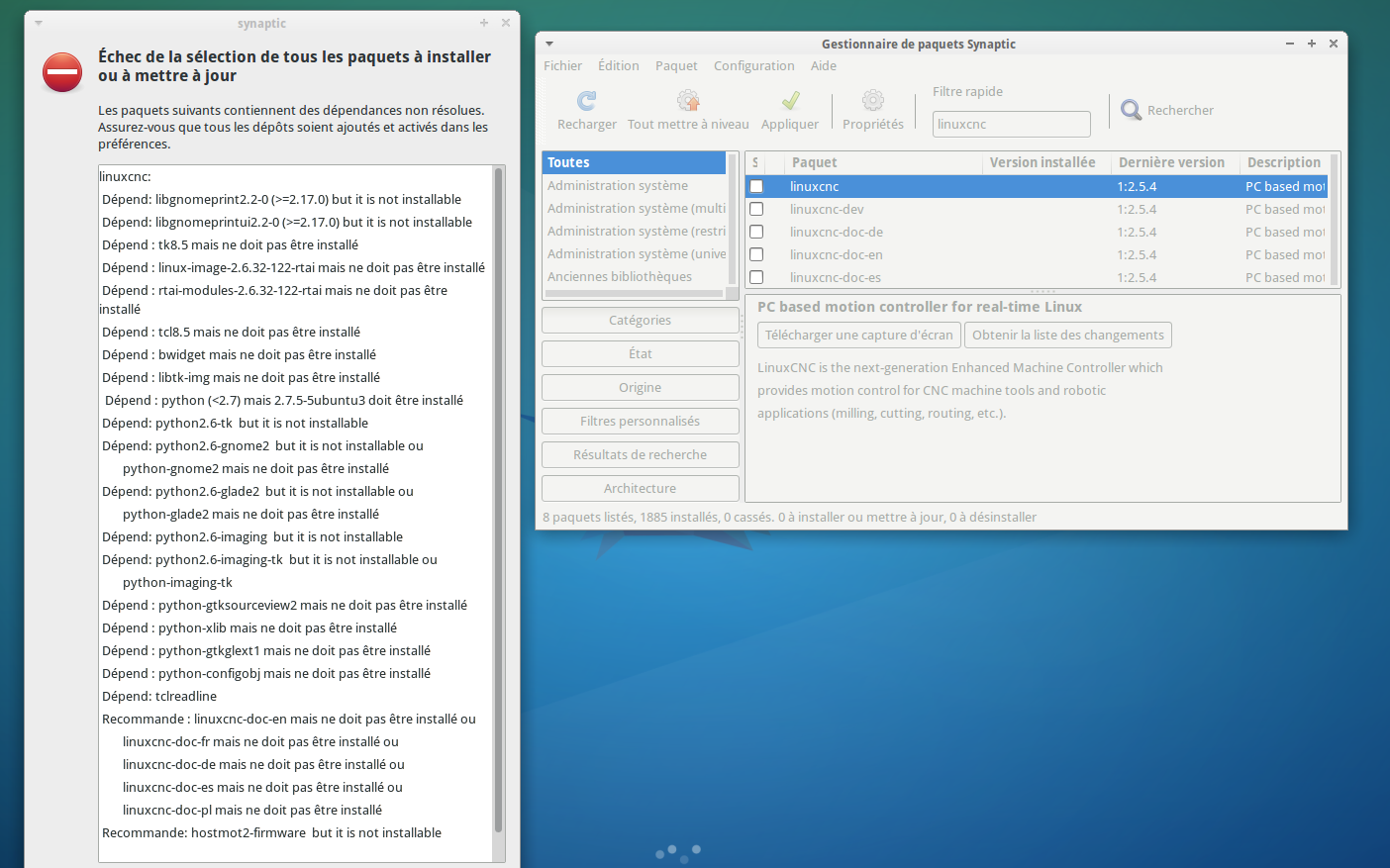Click the Filtre rapide input field
This screenshot has height=868, width=1390.
[x=1012, y=124]
